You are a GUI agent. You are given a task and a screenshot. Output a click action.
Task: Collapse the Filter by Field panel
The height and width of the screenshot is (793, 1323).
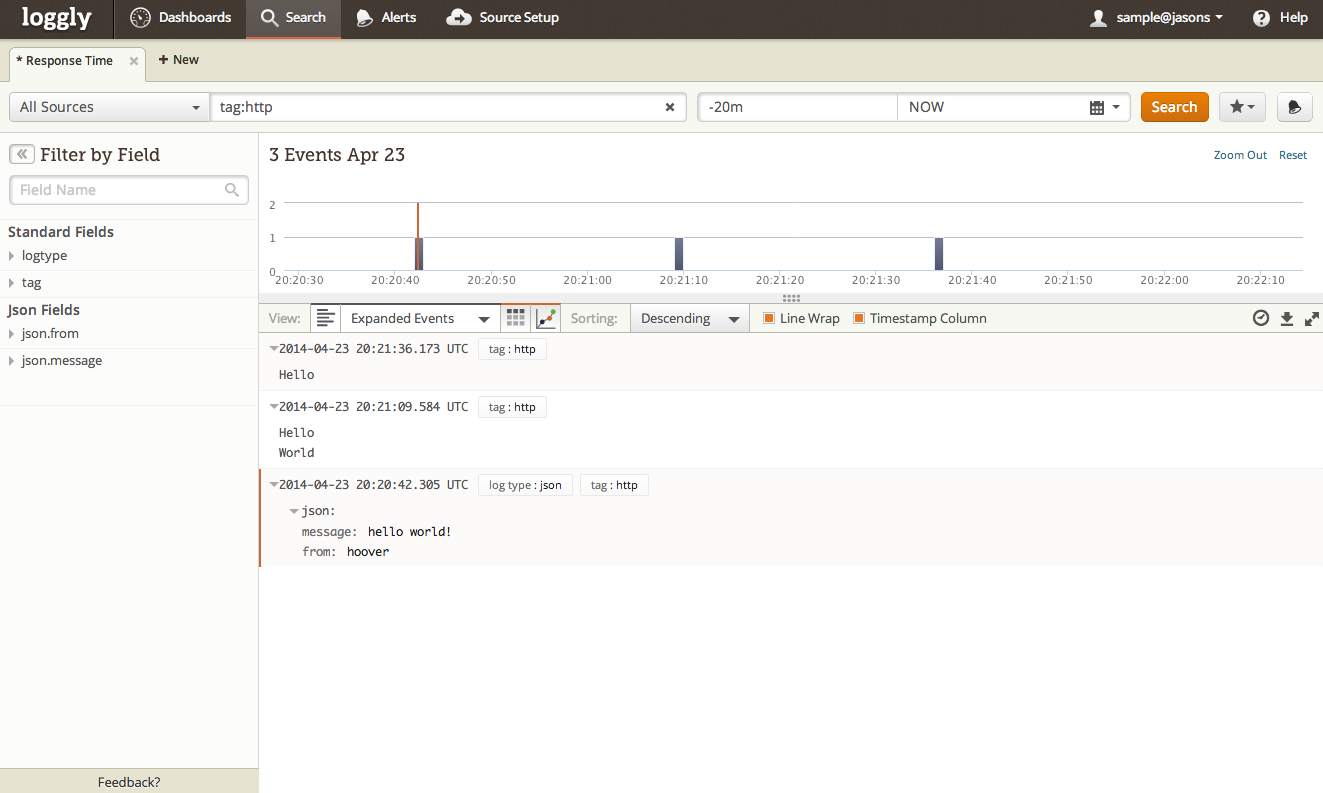tap(21, 154)
